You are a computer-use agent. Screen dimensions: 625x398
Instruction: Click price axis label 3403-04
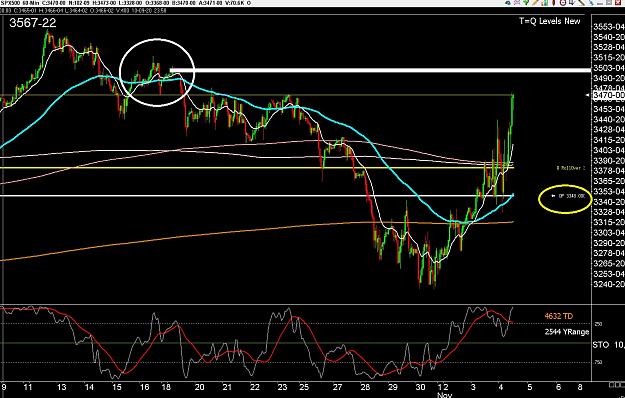pos(609,150)
